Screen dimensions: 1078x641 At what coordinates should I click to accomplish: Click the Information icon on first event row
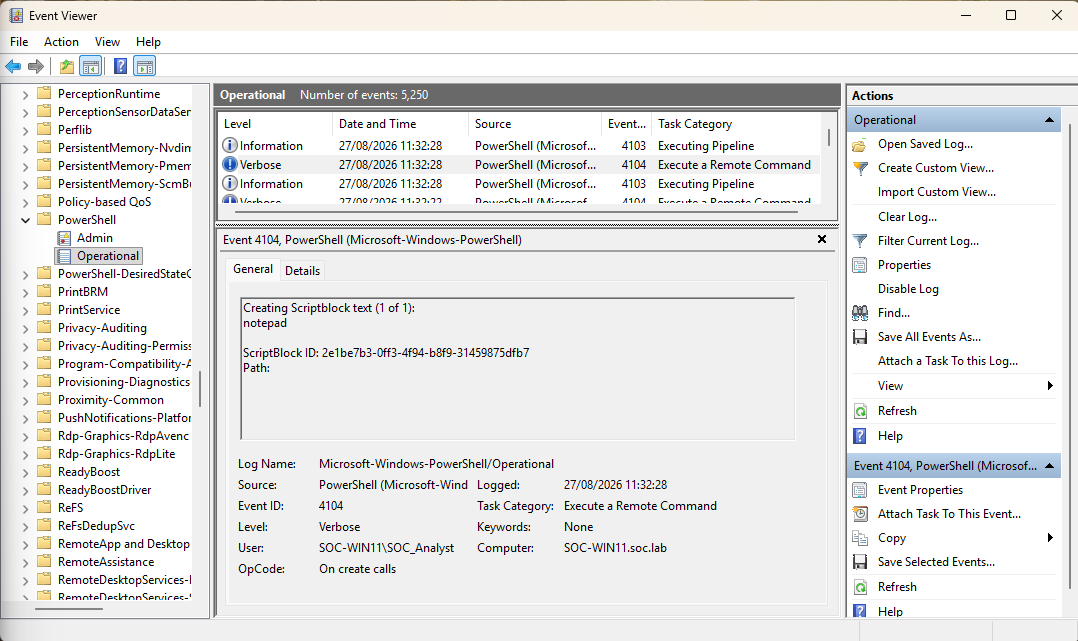tap(230, 146)
